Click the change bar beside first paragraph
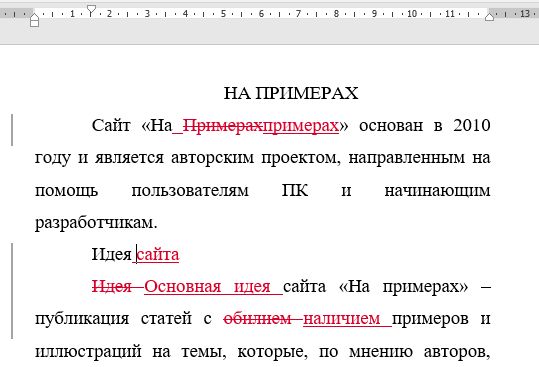The image size is (539, 367). (12, 130)
